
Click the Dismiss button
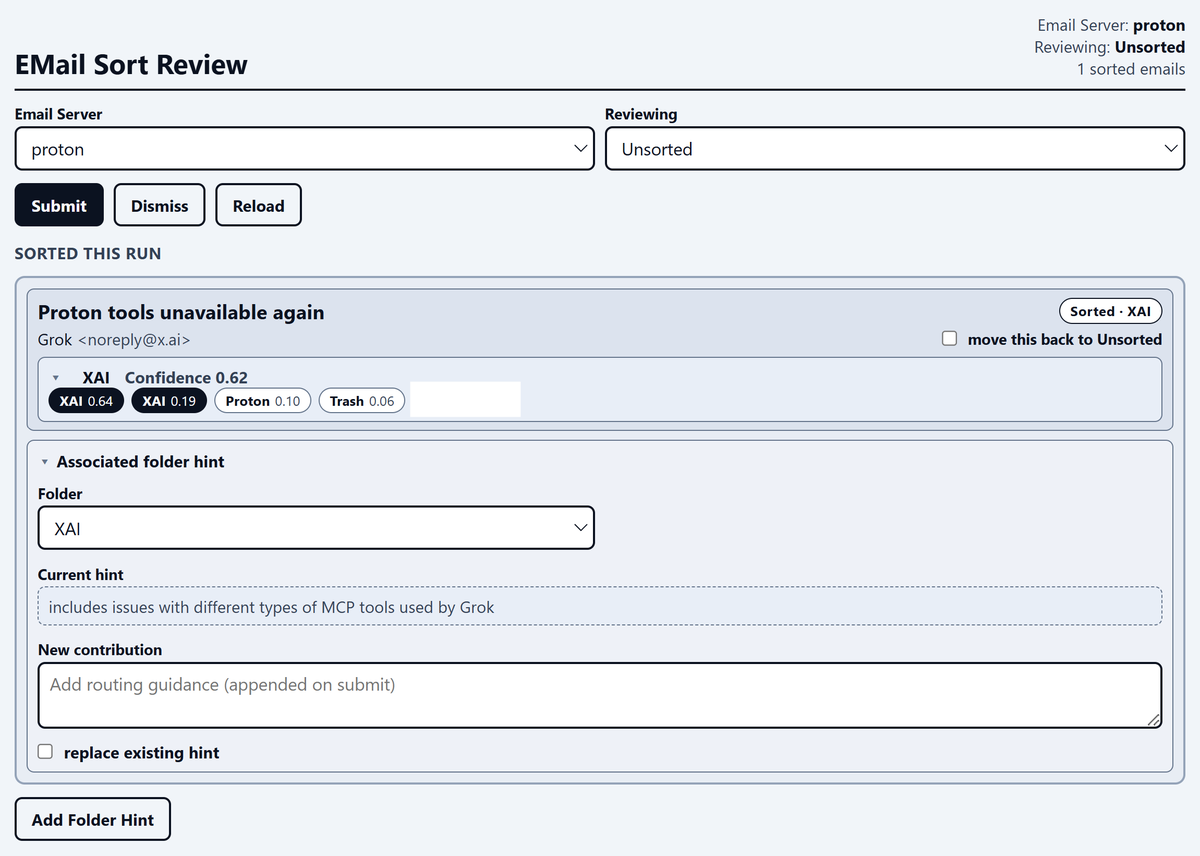coord(159,205)
